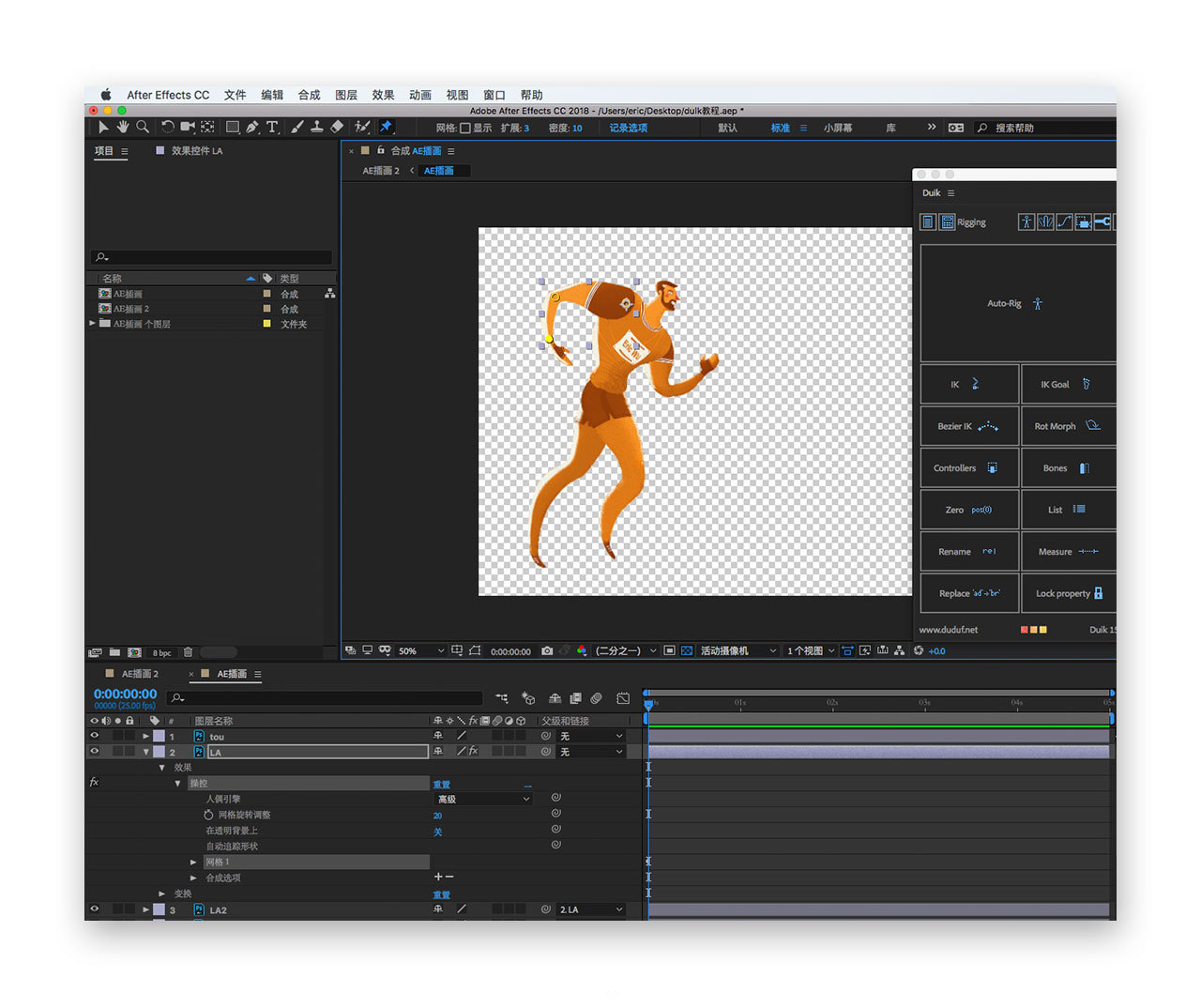Open the 50% magnification dropdown
The height and width of the screenshot is (1008, 1201).
pyautogui.click(x=420, y=650)
